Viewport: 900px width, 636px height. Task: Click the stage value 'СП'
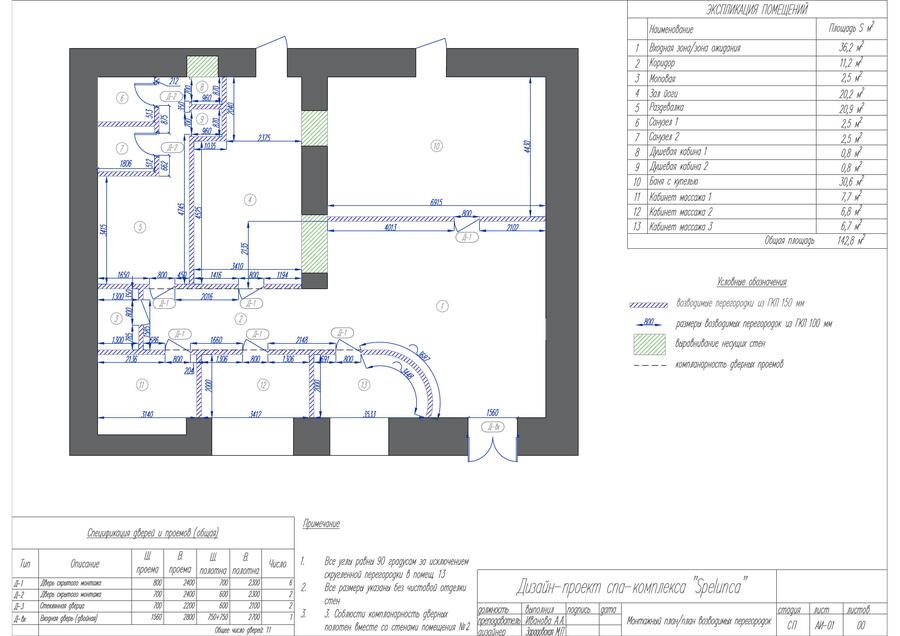[x=792, y=625]
